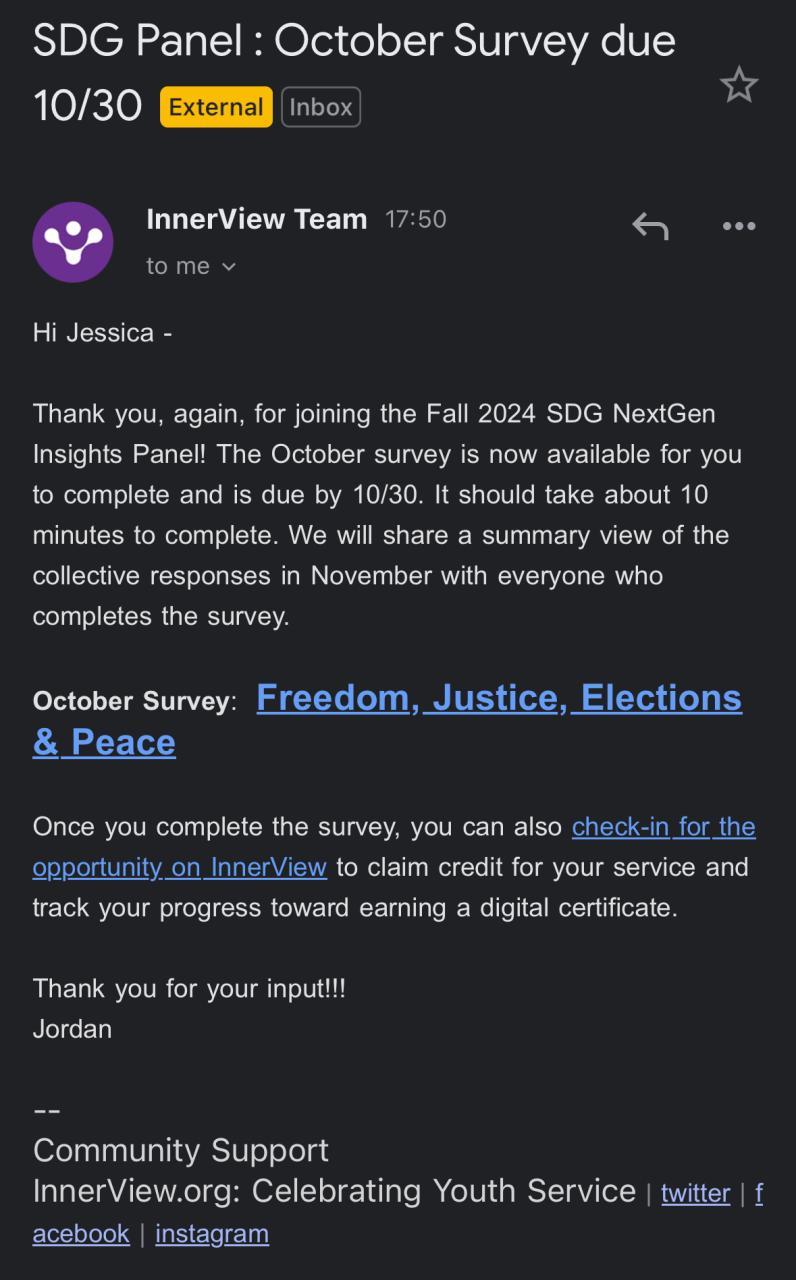Tap the email subject heading
The width and height of the screenshot is (796, 1280).
[x=354, y=42]
